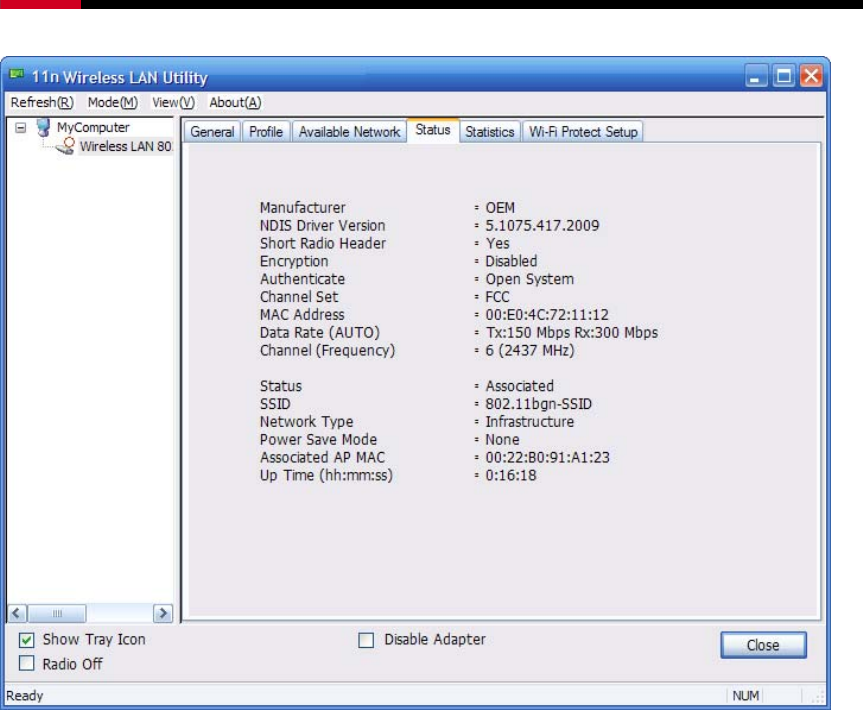This screenshot has height=710, width=863.
Task: Check the Disable Adapter box
Action: (366, 640)
